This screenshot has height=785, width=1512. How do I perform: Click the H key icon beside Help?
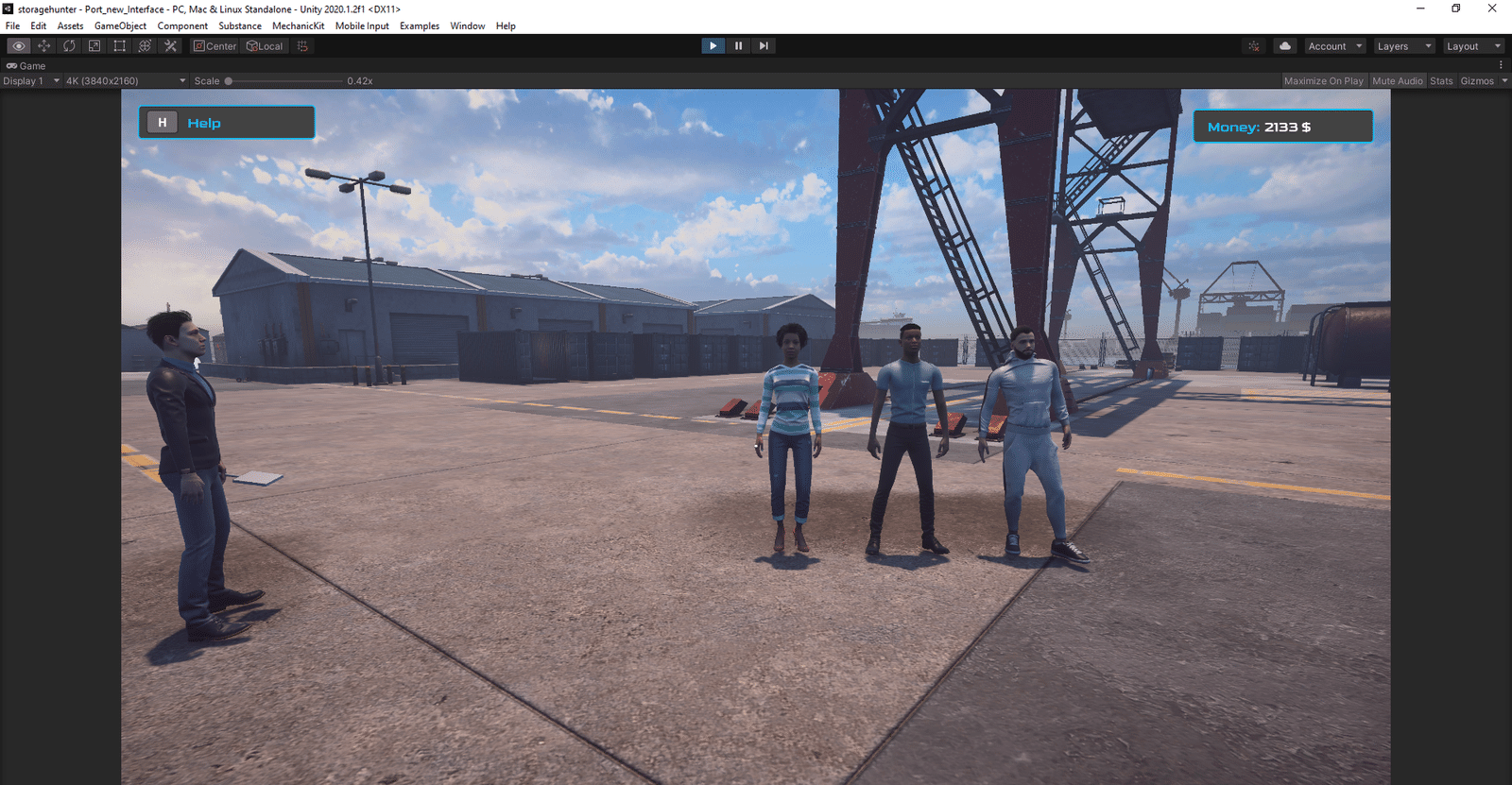163,123
